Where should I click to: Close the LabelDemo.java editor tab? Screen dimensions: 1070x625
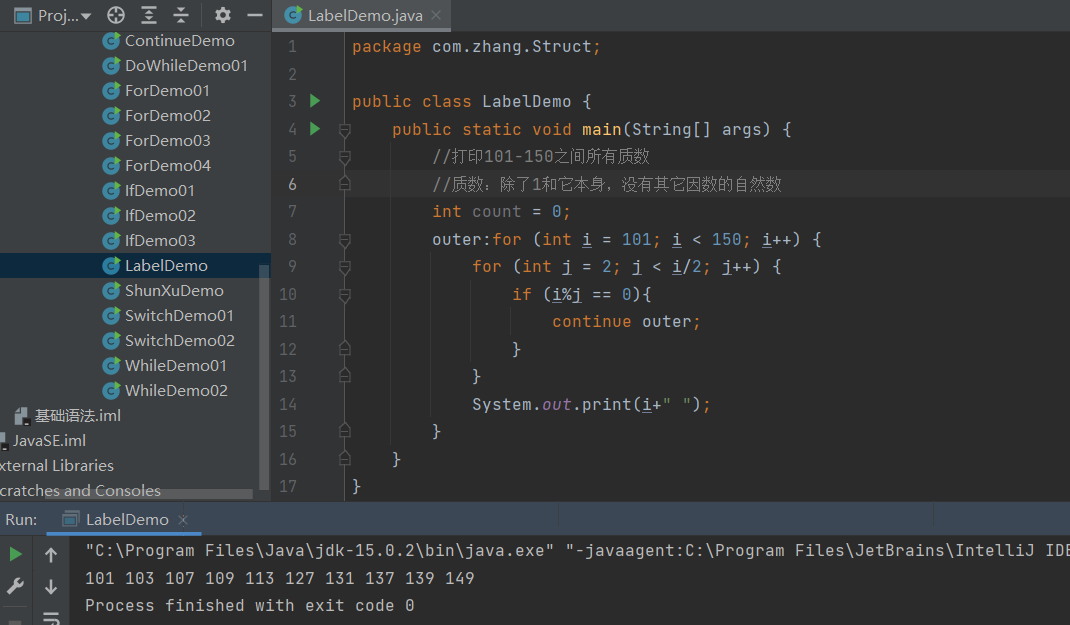[436, 15]
